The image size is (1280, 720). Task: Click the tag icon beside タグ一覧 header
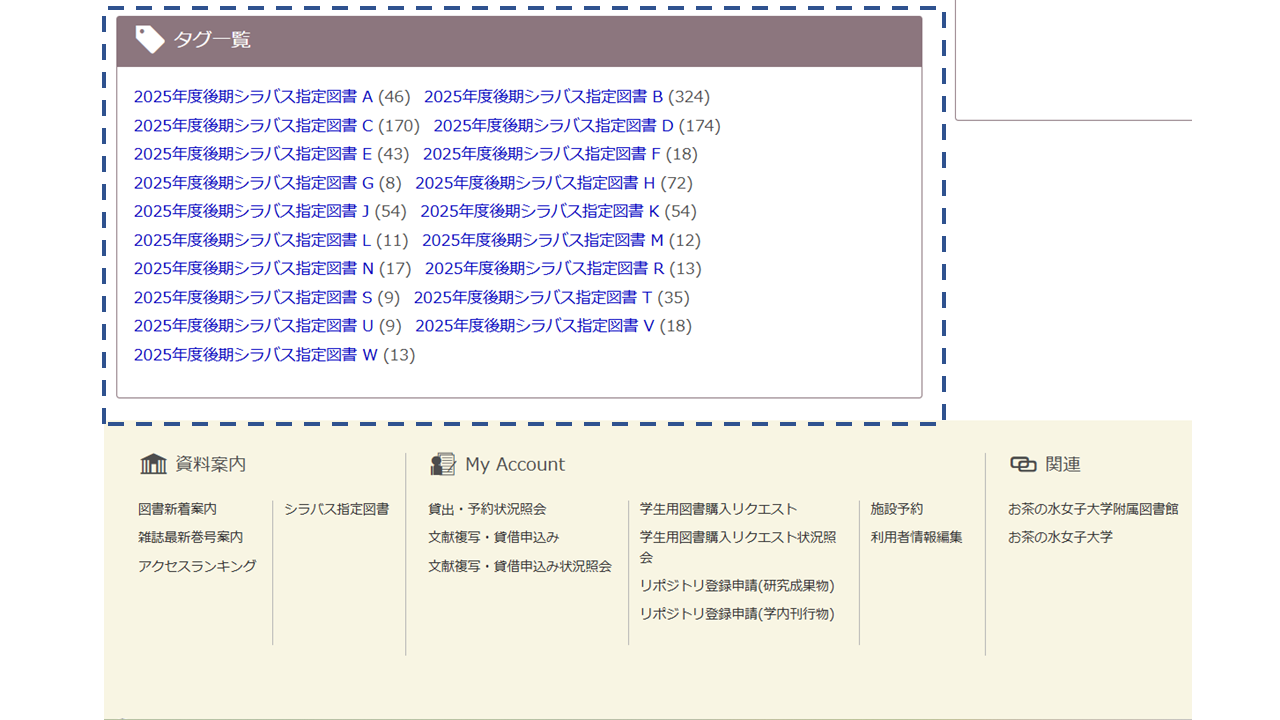pos(150,40)
